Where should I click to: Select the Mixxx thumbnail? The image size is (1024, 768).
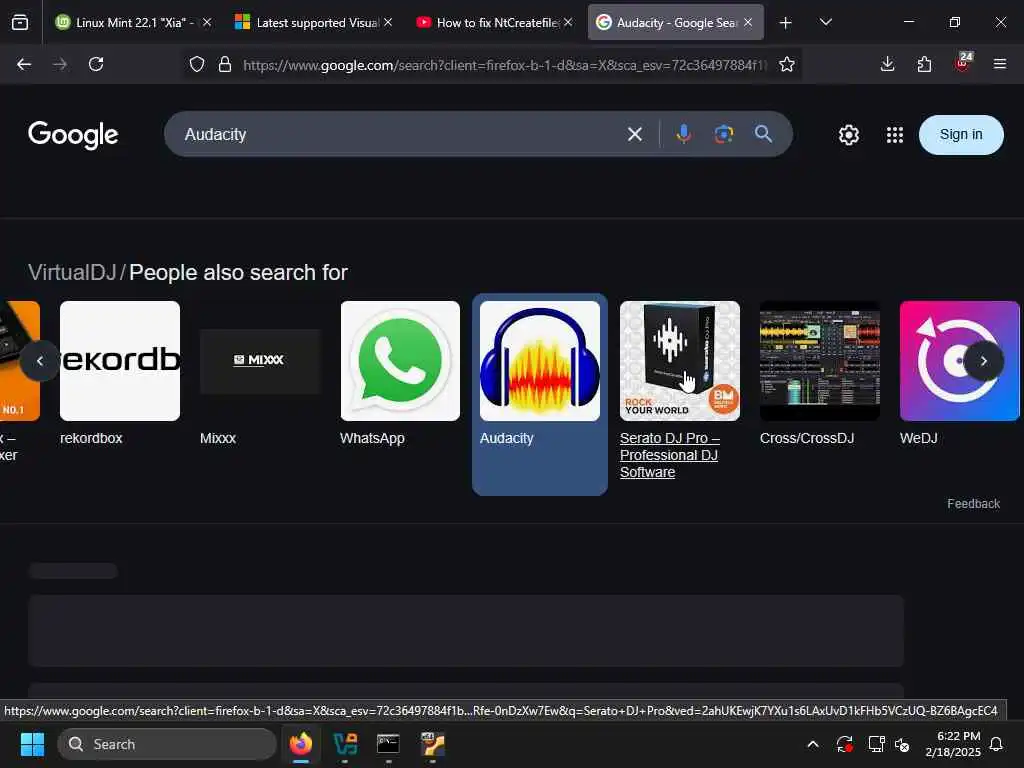(260, 360)
